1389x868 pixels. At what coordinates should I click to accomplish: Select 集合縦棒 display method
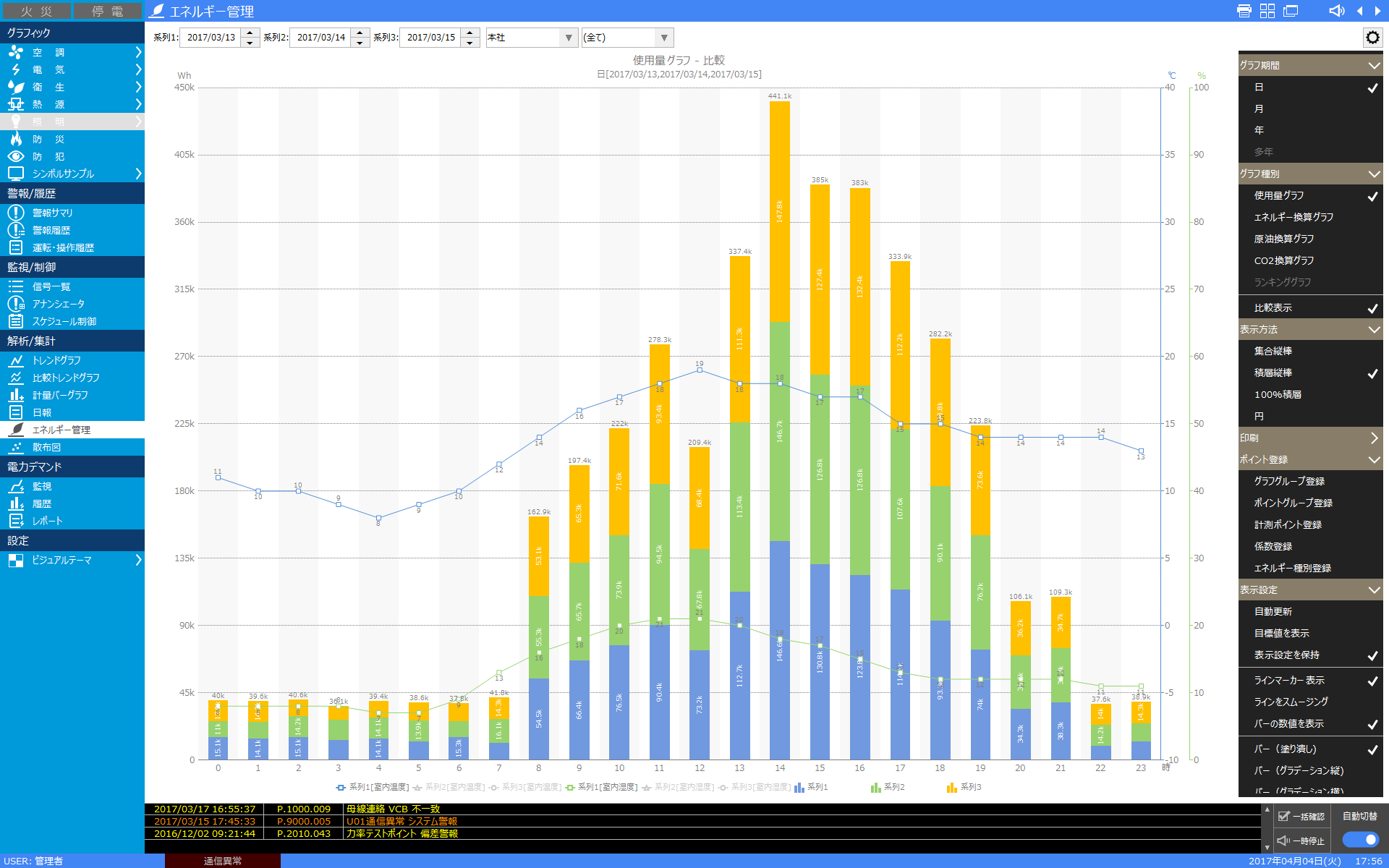click(x=1311, y=351)
